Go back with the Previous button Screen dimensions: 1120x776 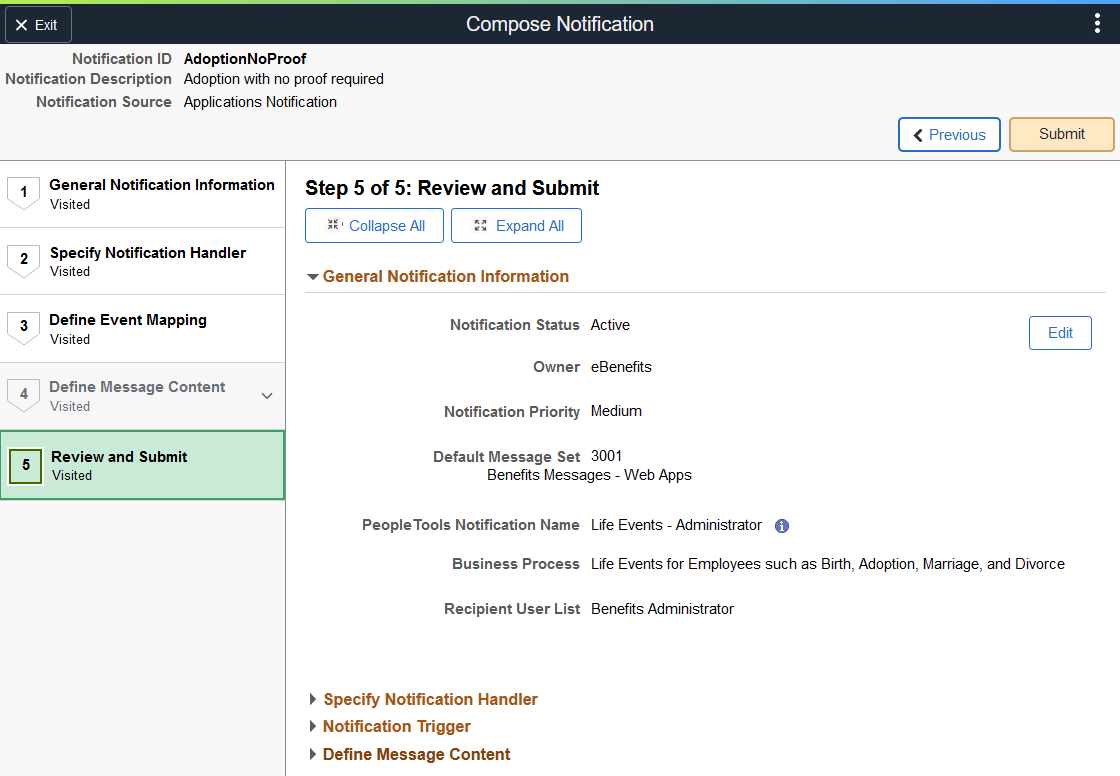coord(949,134)
